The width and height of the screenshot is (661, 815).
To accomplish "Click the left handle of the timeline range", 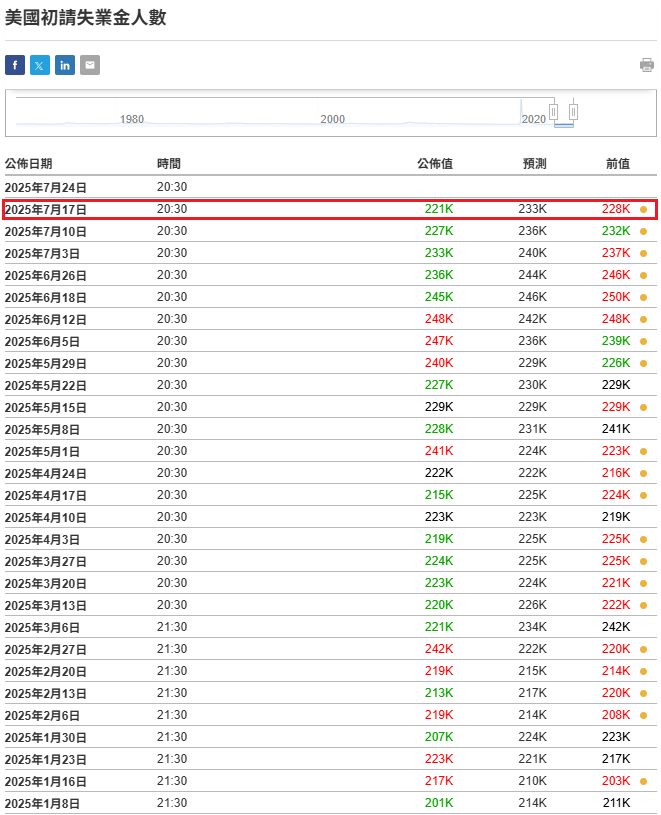I will point(553,112).
